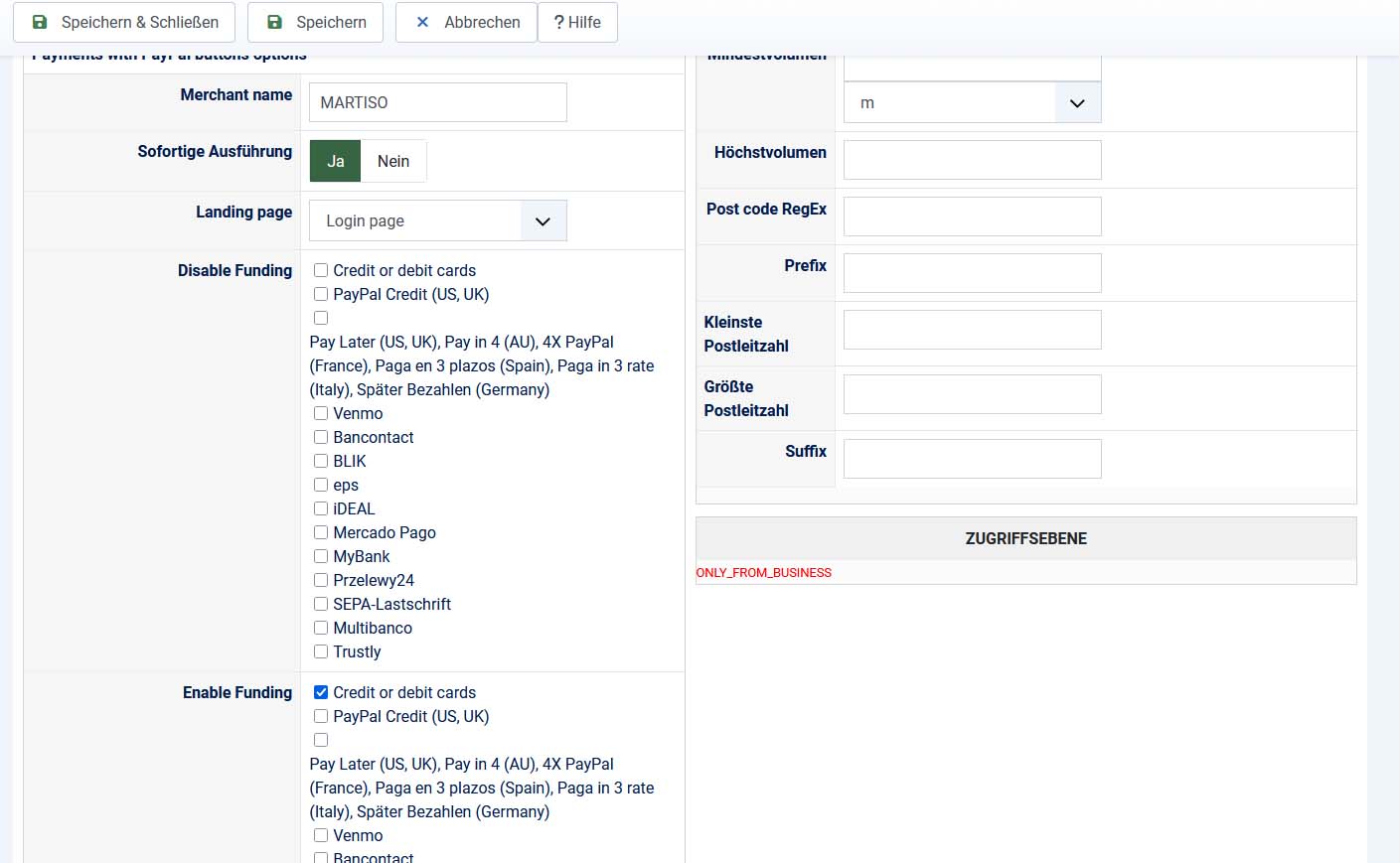The image size is (1400, 863).
Task: Open the Hilfe help button
Action: tap(577, 22)
